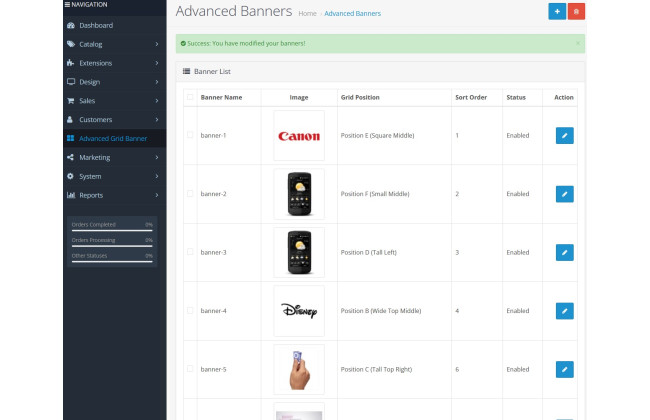
Task: Click the Dashboard gauge icon
Action: (71, 25)
